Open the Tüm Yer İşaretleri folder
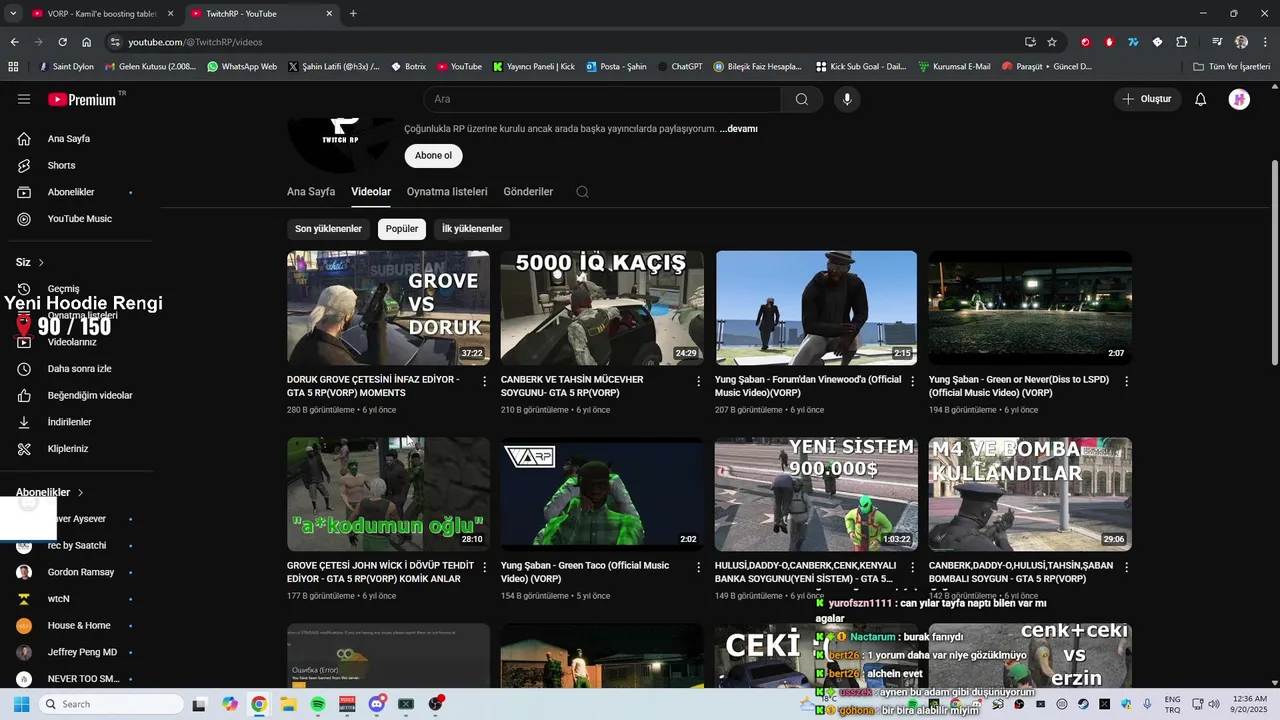 point(1232,67)
